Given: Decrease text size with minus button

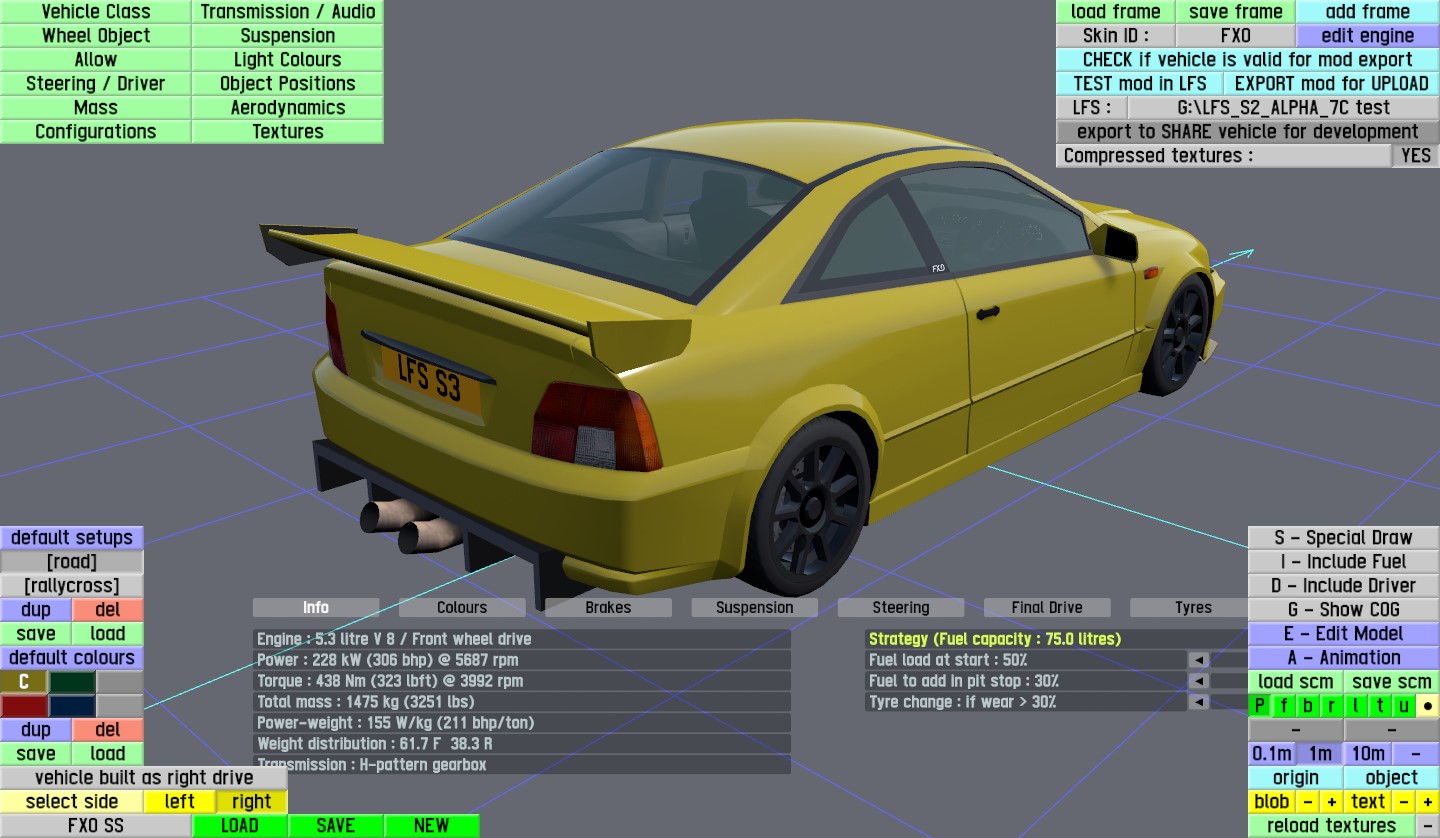Looking at the screenshot, I should [x=1404, y=802].
